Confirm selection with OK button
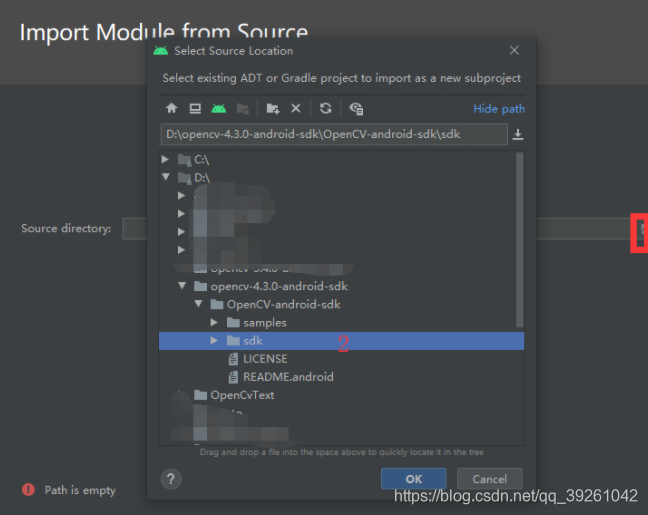 413,479
